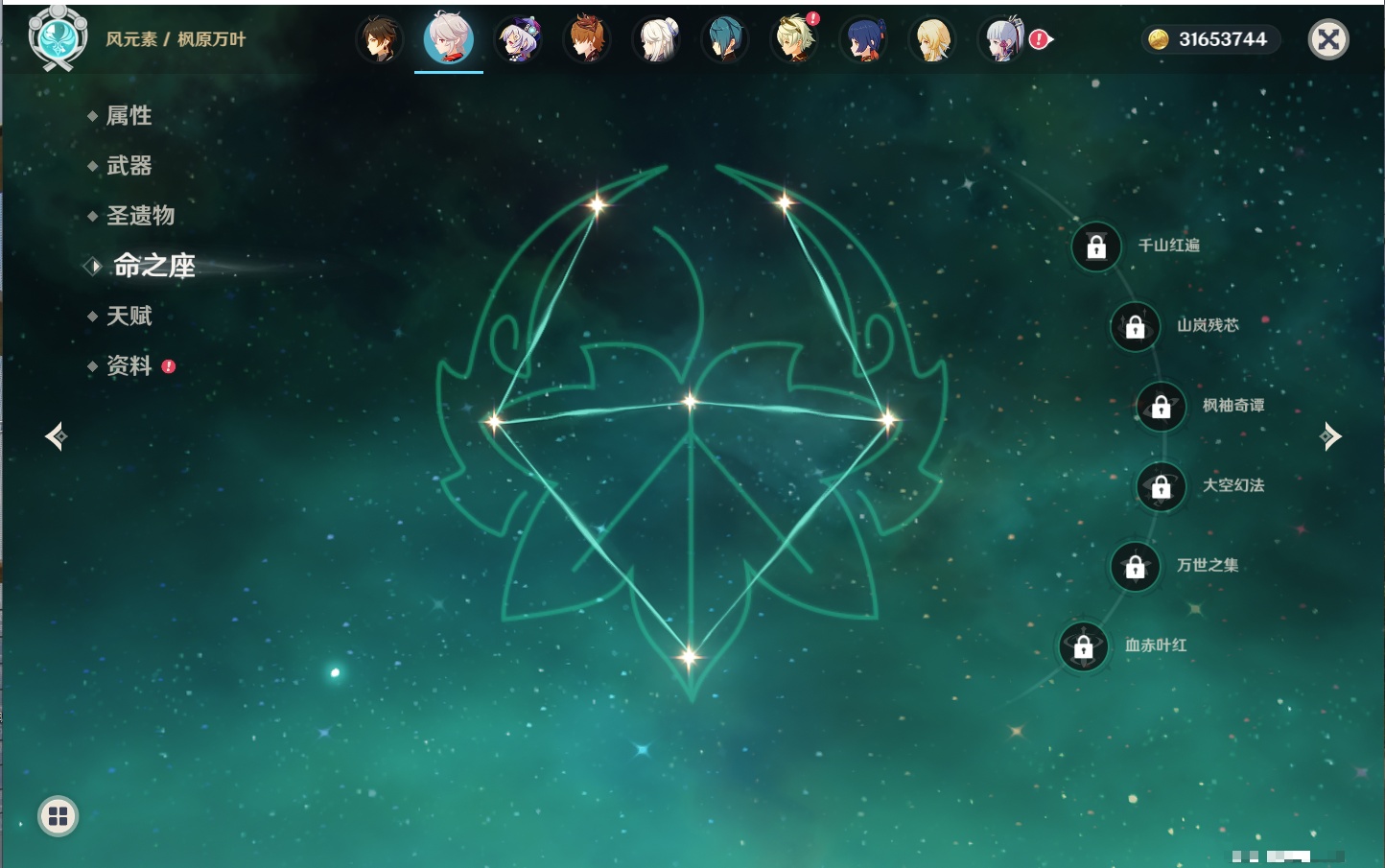Select the white-haired avatar with hair bun
Screen dimensions: 1385x868
[656, 39]
